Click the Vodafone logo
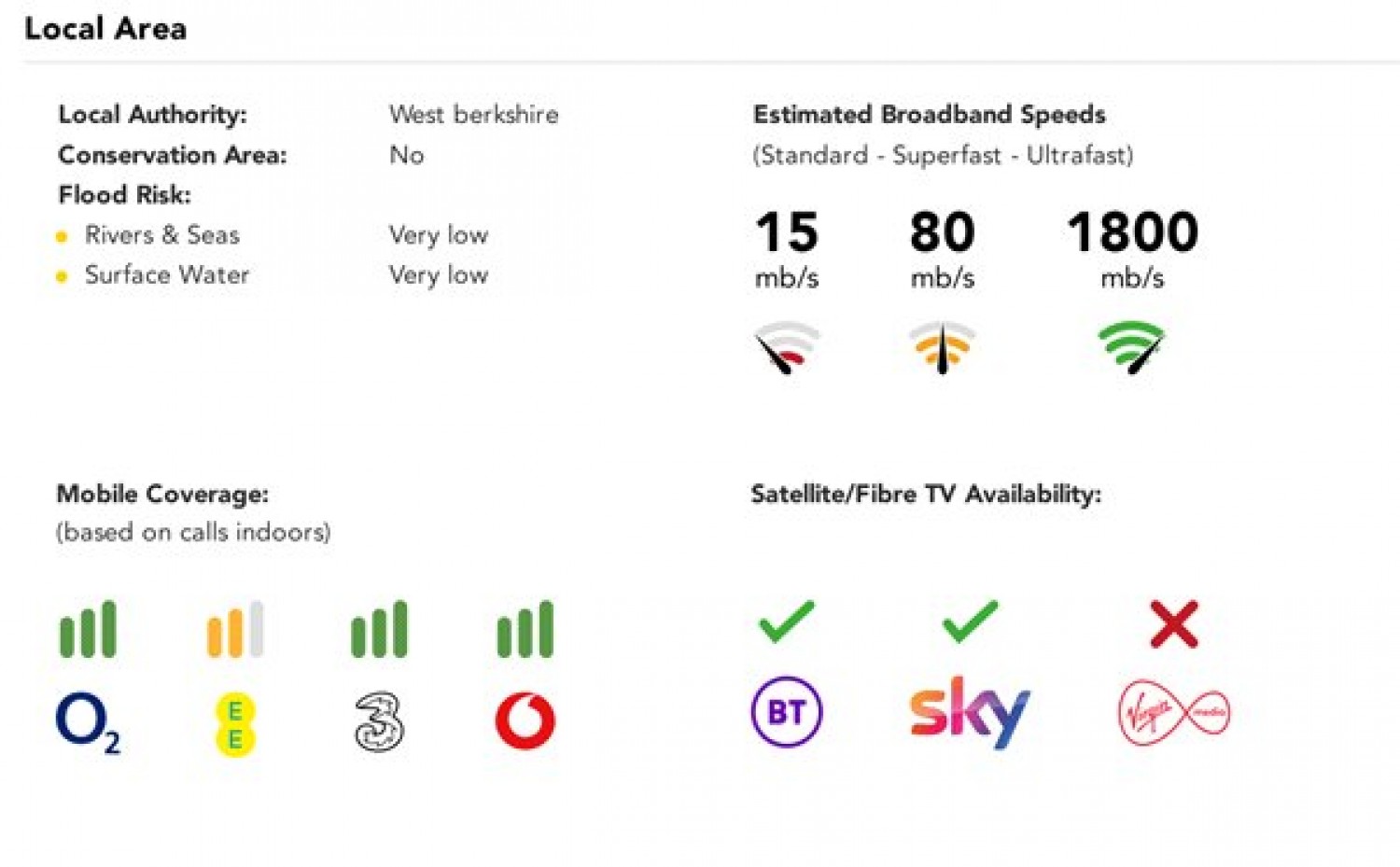This screenshot has width=1400, height=867. click(x=525, y=720)
